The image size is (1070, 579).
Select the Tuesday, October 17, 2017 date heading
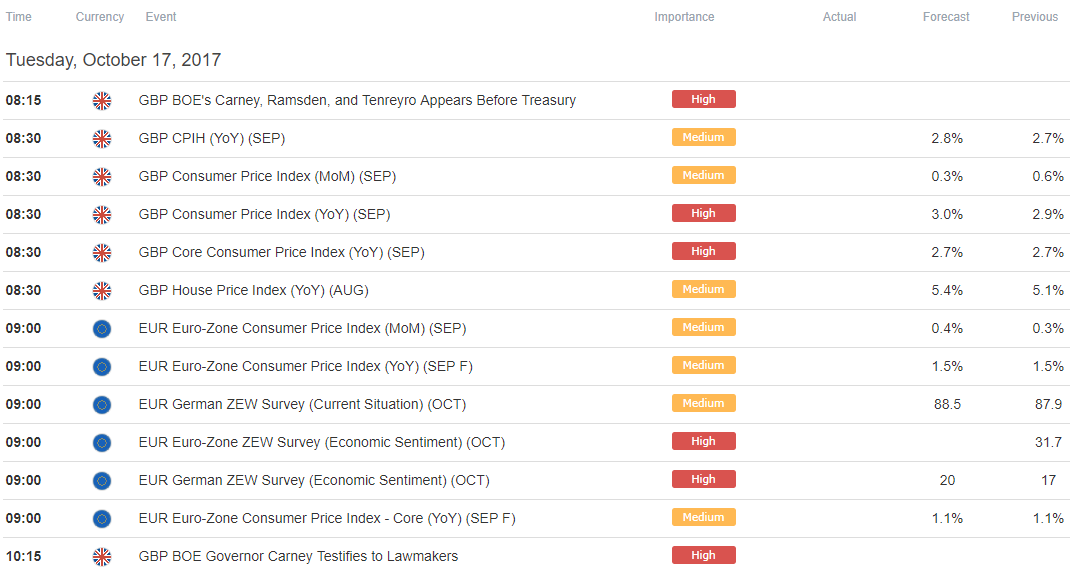point(113,60)
